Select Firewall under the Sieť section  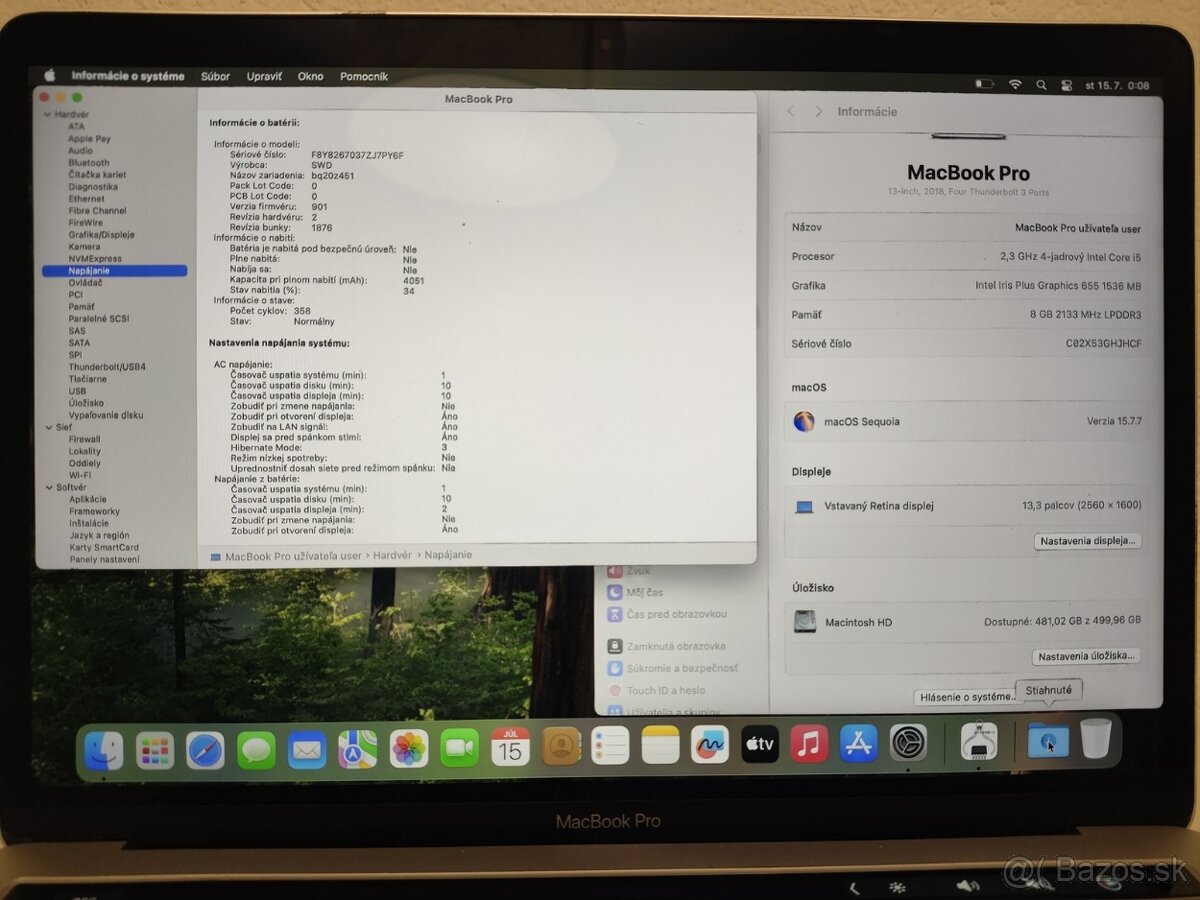coord(84,439)
